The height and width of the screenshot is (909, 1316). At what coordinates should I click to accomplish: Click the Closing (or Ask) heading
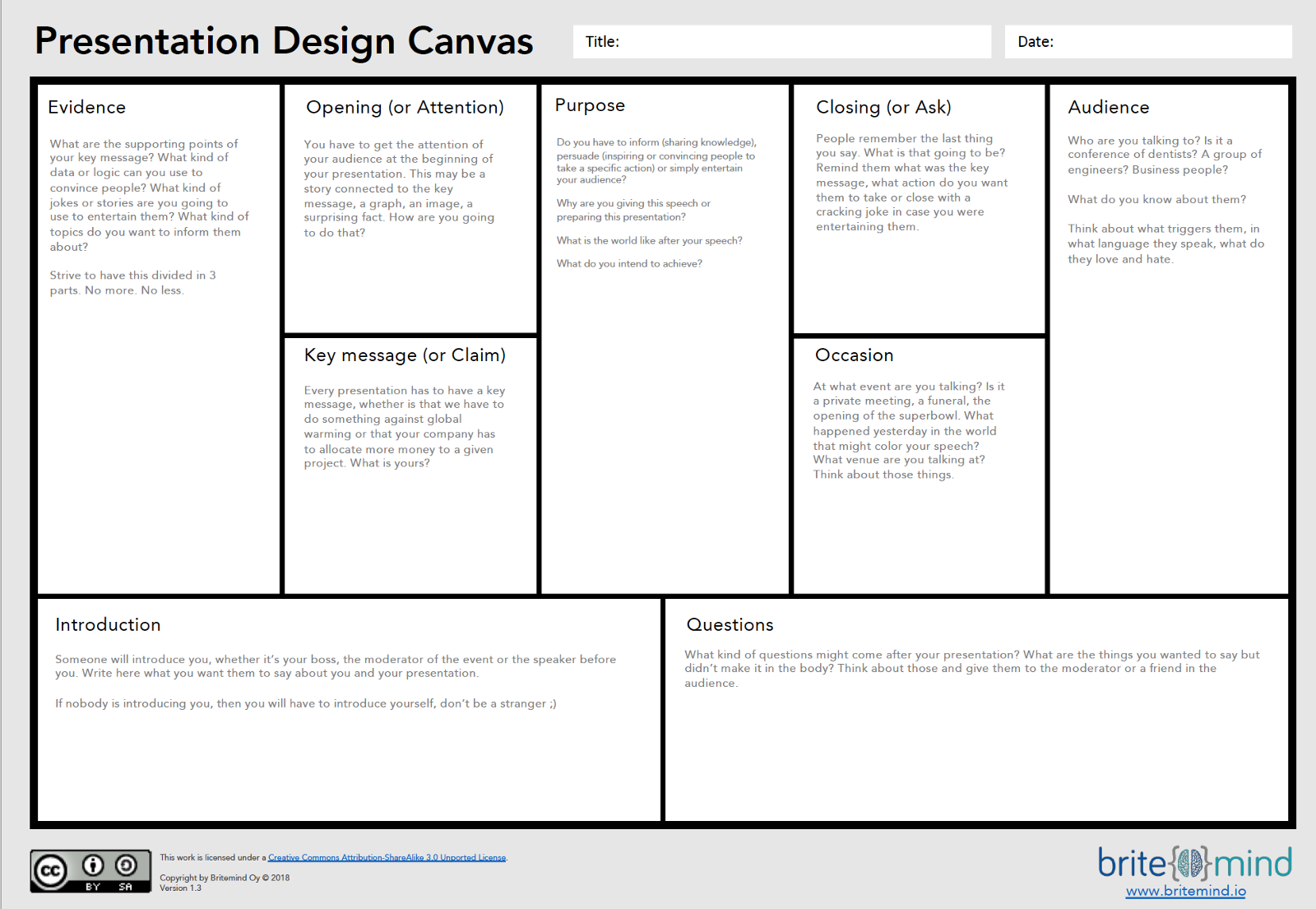pyautogui.click(x=883, y=108)
